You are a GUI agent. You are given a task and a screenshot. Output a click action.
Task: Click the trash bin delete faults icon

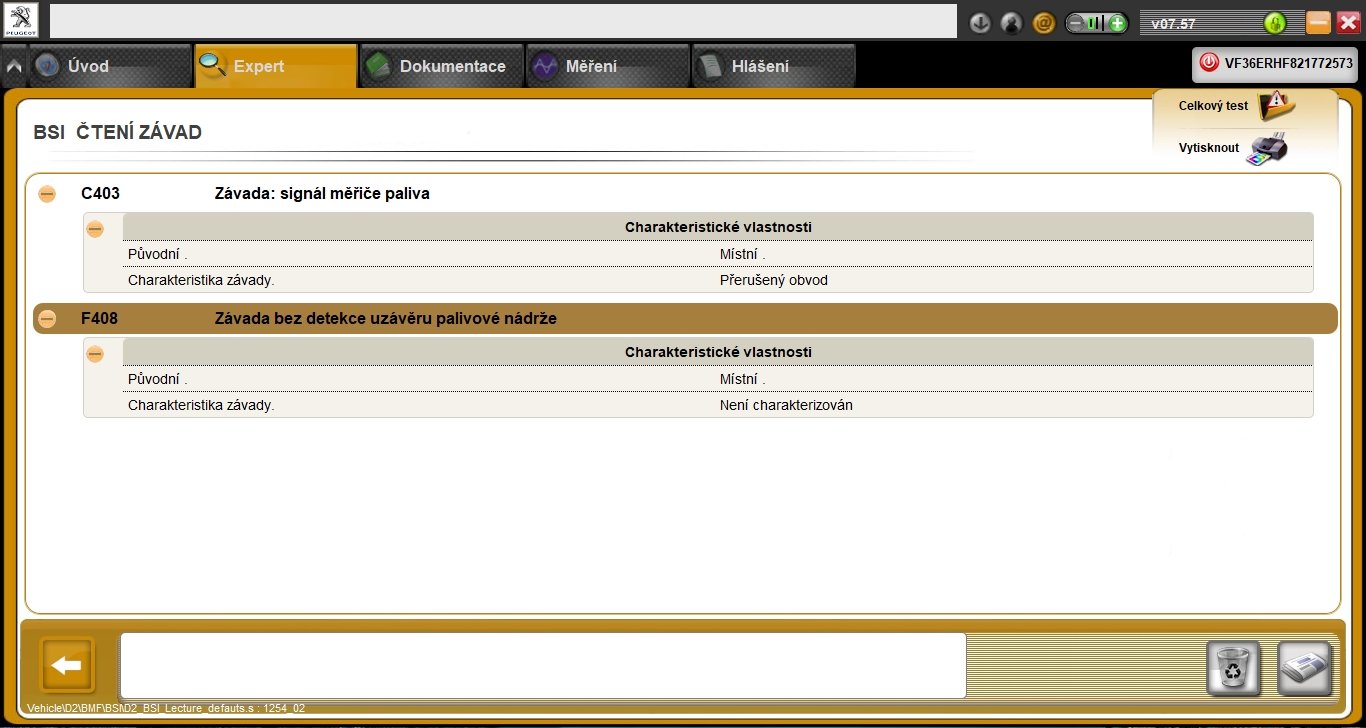(1233, 667)
